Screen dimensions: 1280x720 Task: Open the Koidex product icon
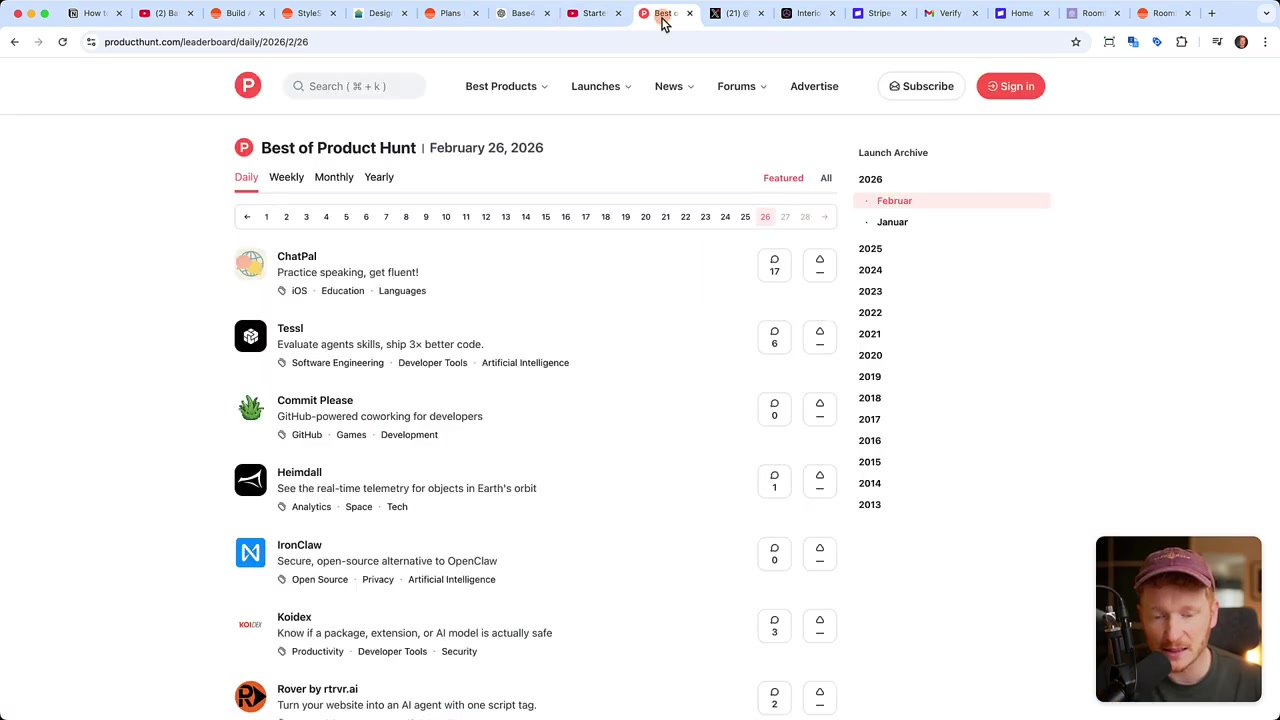coord(250,625)
